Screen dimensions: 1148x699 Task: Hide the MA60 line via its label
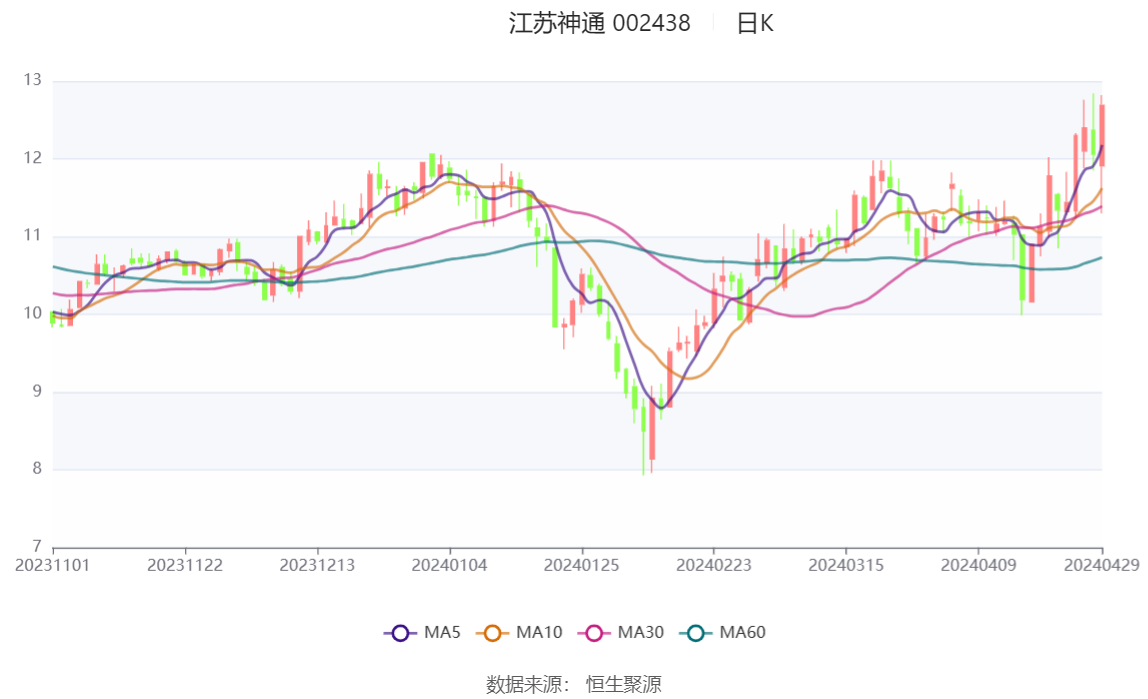pos(743,633)
